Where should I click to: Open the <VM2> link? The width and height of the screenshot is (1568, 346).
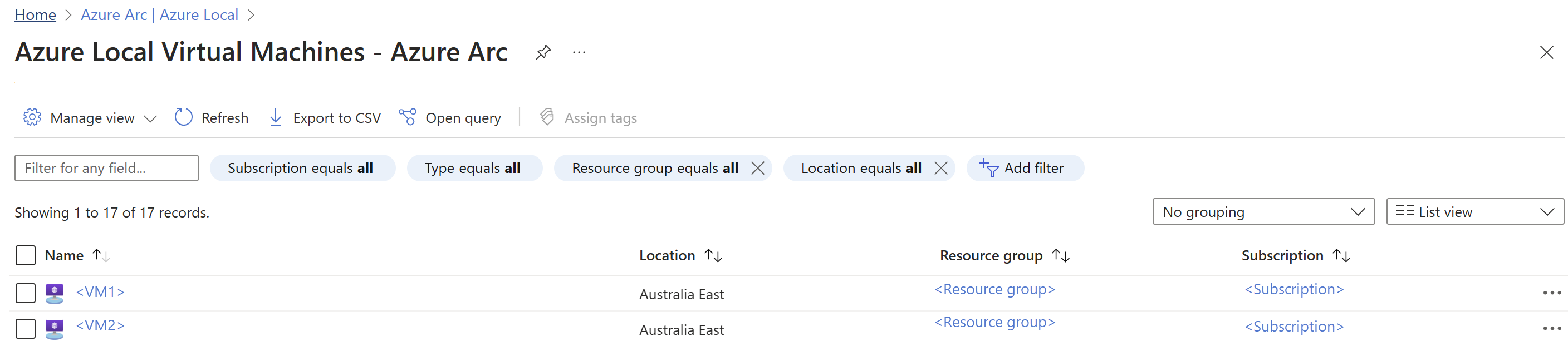click(x=100, y=325)
